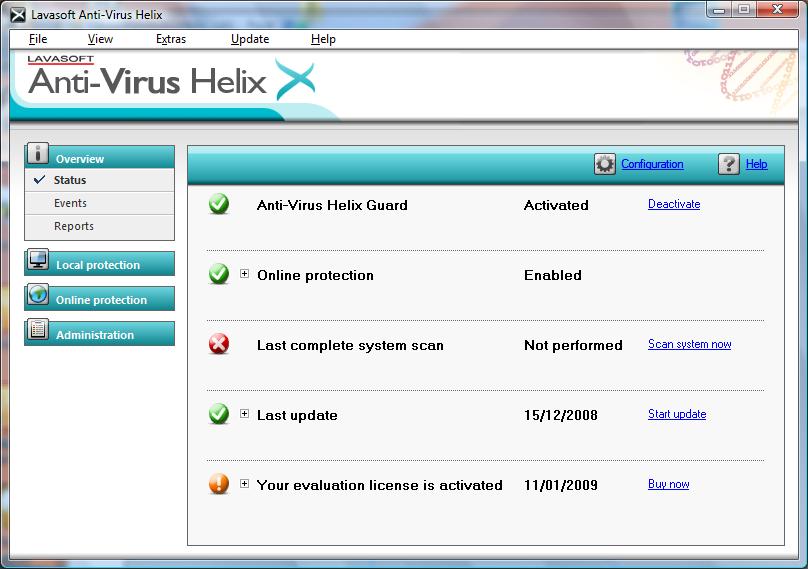Image resolution: width=808 pixels, height=569 pixels.
Task: Click the Start update link
Action: click(x=677, y=414)
